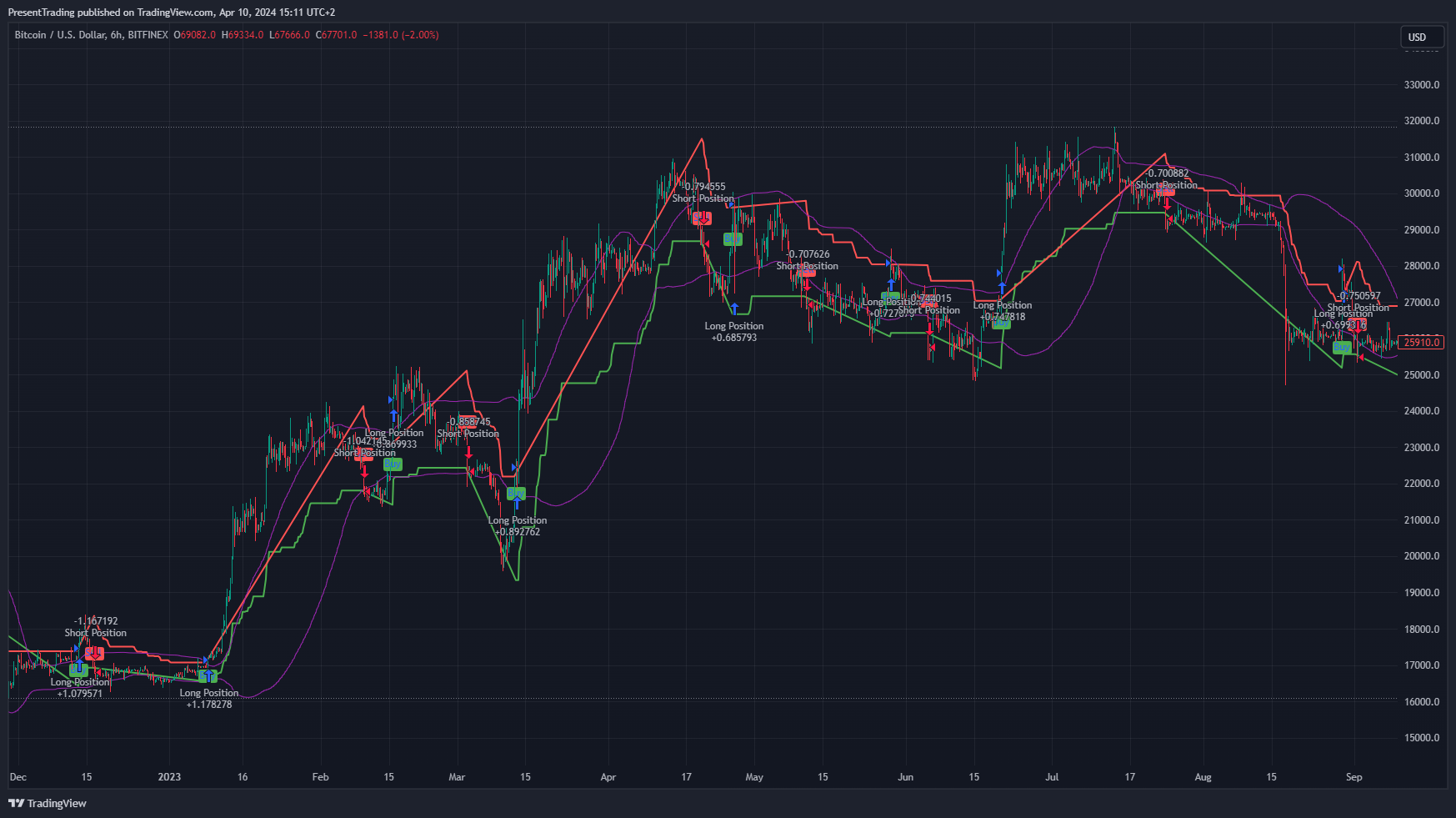Click the high value H69334.0
This screenshot has height=818, width=1456.
coord(243,35)
